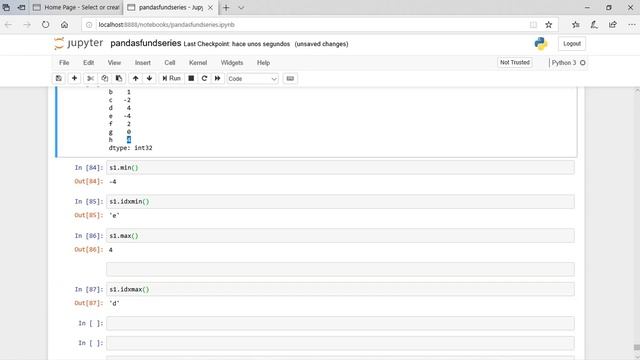The image size is (640, 360).
Task: Click the In [86] prompt label
Action: click(x=89, y=236)
